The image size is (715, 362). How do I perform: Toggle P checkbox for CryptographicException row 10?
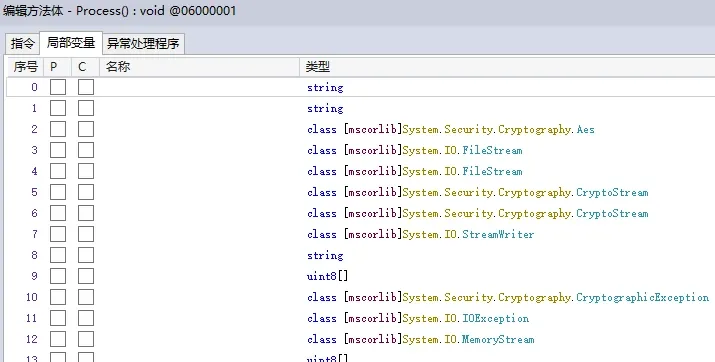click(58, 297)
